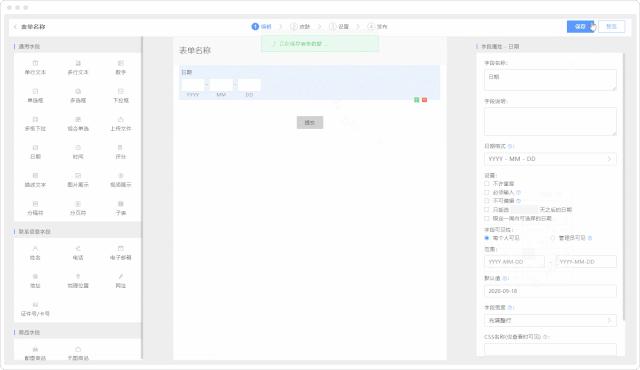Click green copy icon on date field
The height and width of the screenshot is (370, 640).
pos(416,100)
